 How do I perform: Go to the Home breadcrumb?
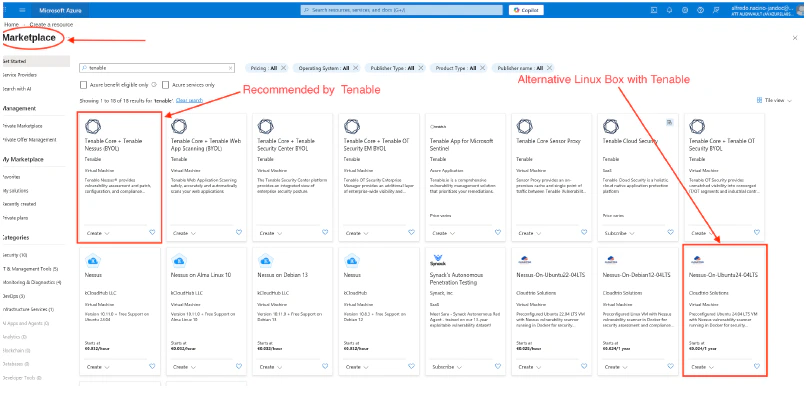pos(11,25)
